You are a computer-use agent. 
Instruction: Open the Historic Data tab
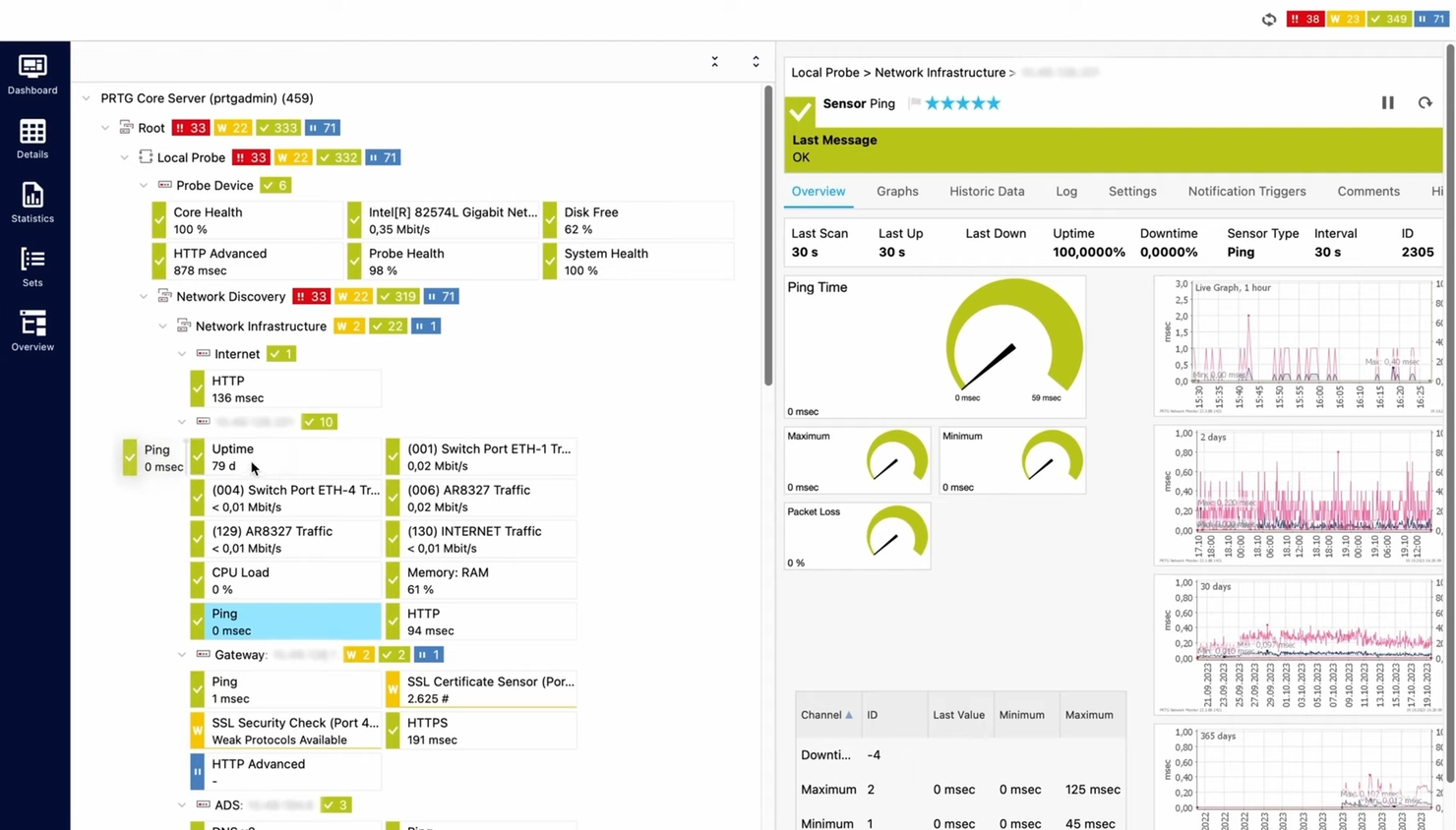[987, 191]
